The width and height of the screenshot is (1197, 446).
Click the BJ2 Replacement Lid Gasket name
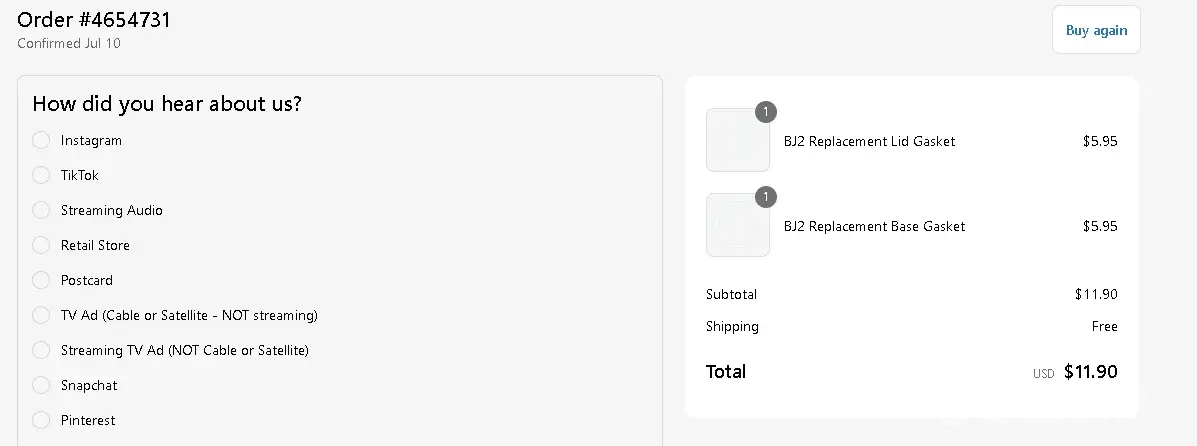[869, 141]
